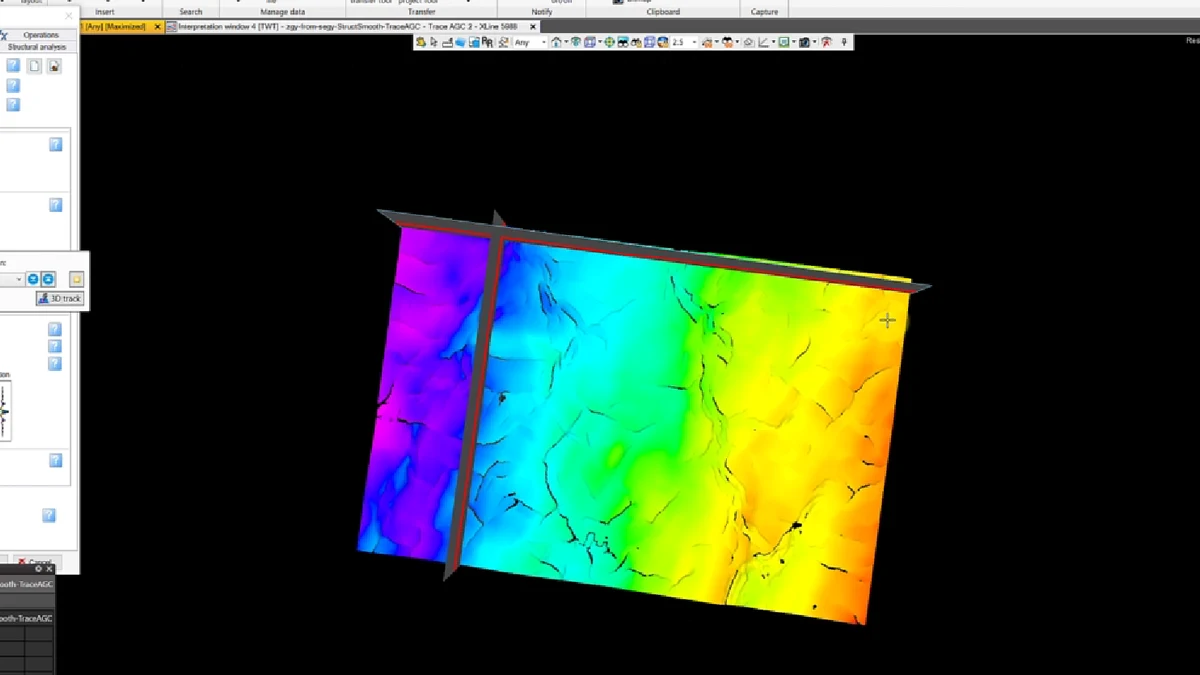Pick the measure distance ruler tool
The height and width of the screenshot is (675, 1200).
(x=447, y=42)
